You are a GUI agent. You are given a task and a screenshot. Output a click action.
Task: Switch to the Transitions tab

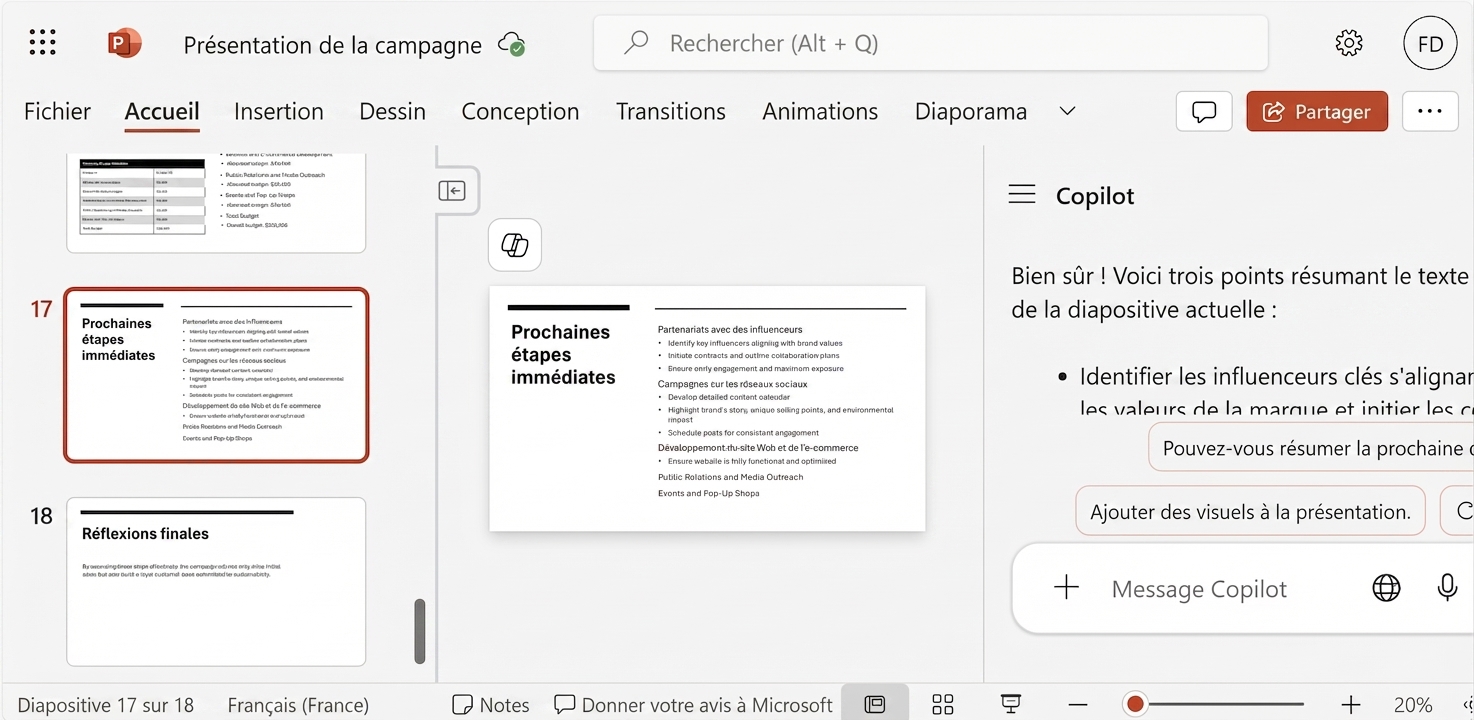(x=671, y=111)
